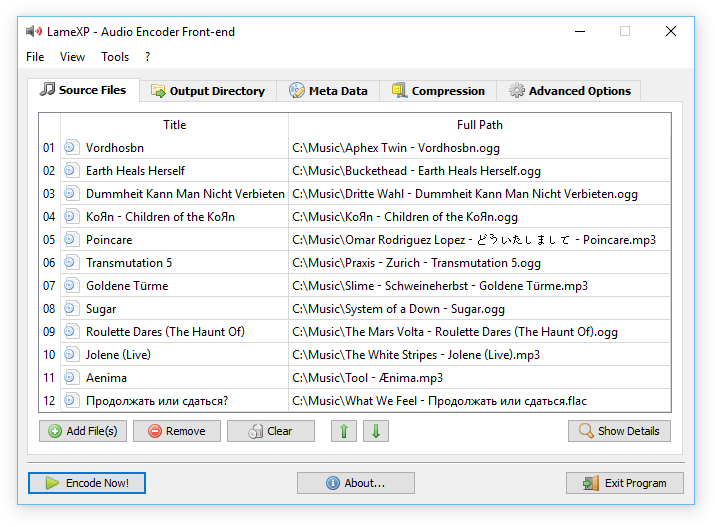Click the disc icon beside Aenima
Image resolution: width=715 pixels, height=527 pixels.
70,377
